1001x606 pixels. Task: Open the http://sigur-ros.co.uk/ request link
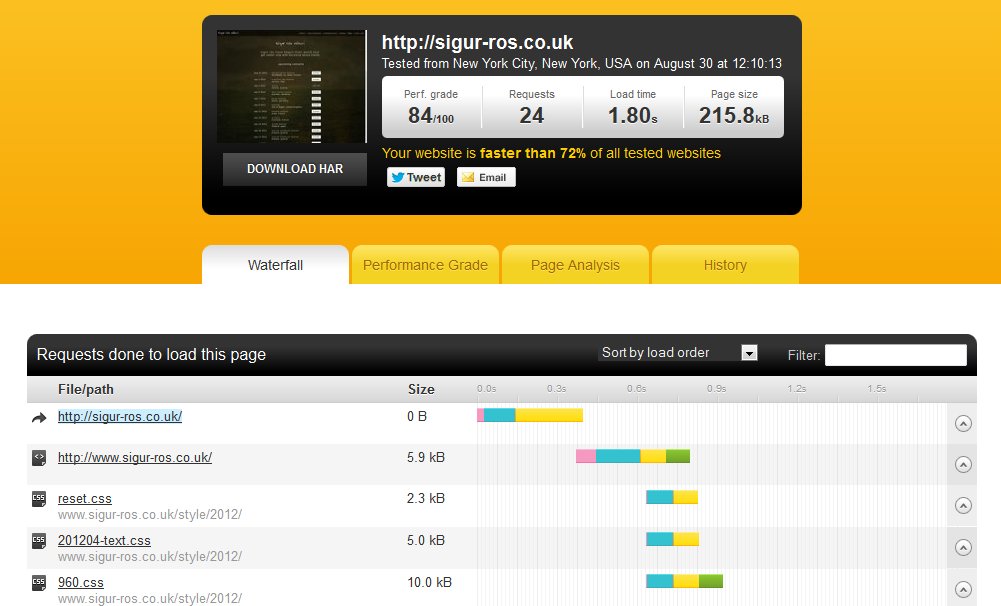pyautogui.click(x=120, y=416)
